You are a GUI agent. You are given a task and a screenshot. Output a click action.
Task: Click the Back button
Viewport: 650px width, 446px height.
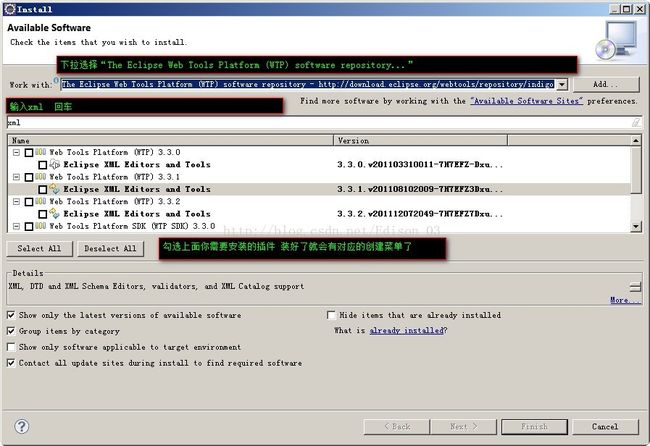(397, 427)
